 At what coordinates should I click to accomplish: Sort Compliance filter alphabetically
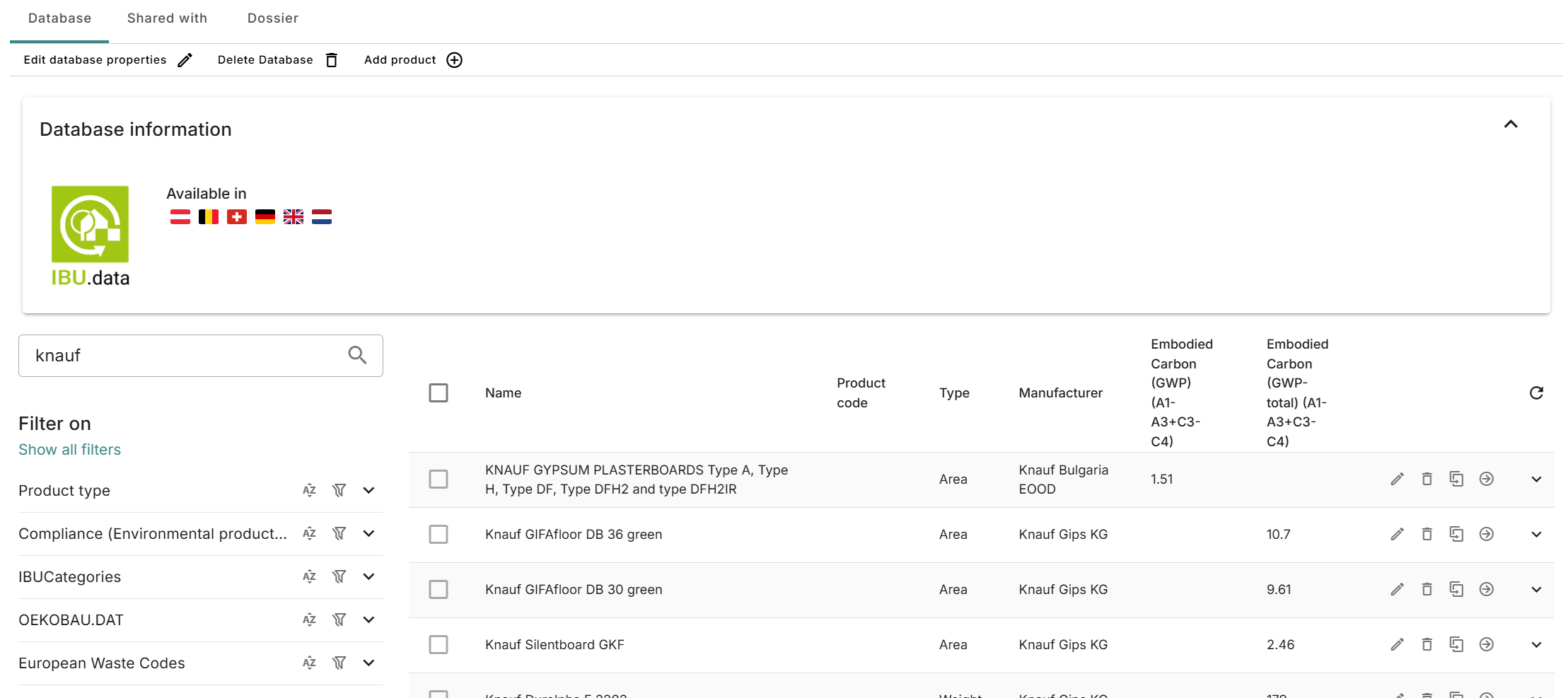point(309,534)
